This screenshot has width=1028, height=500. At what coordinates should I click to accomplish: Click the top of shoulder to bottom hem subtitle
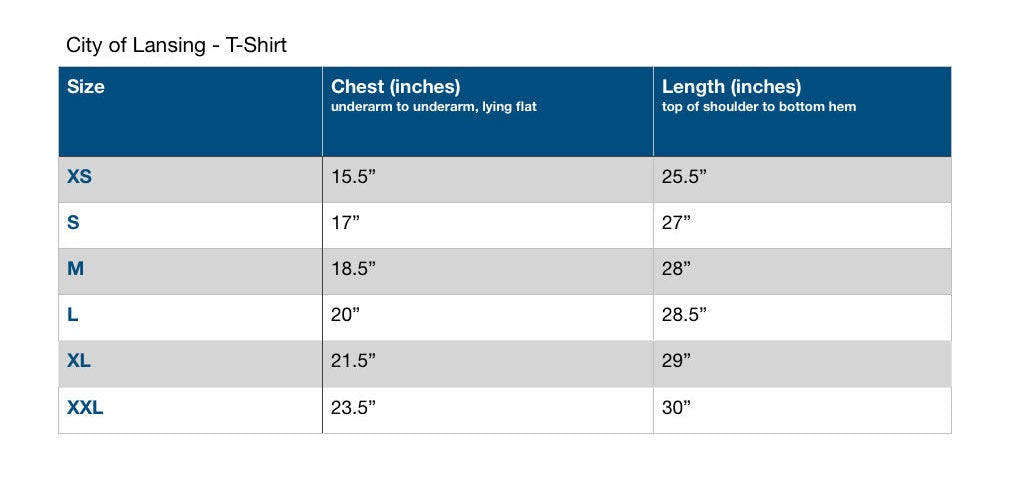pyautogui.click(x=759, y=107)
